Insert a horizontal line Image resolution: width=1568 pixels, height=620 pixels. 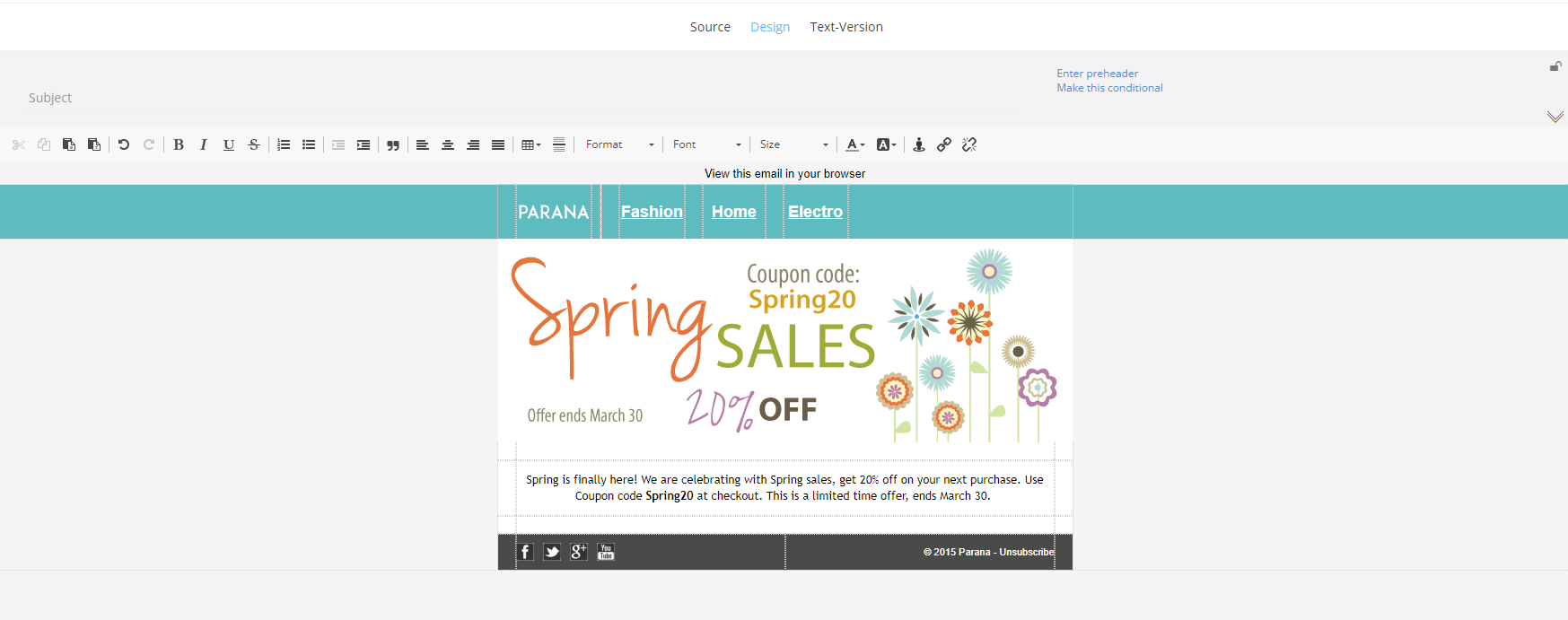[x=559, y=144]
